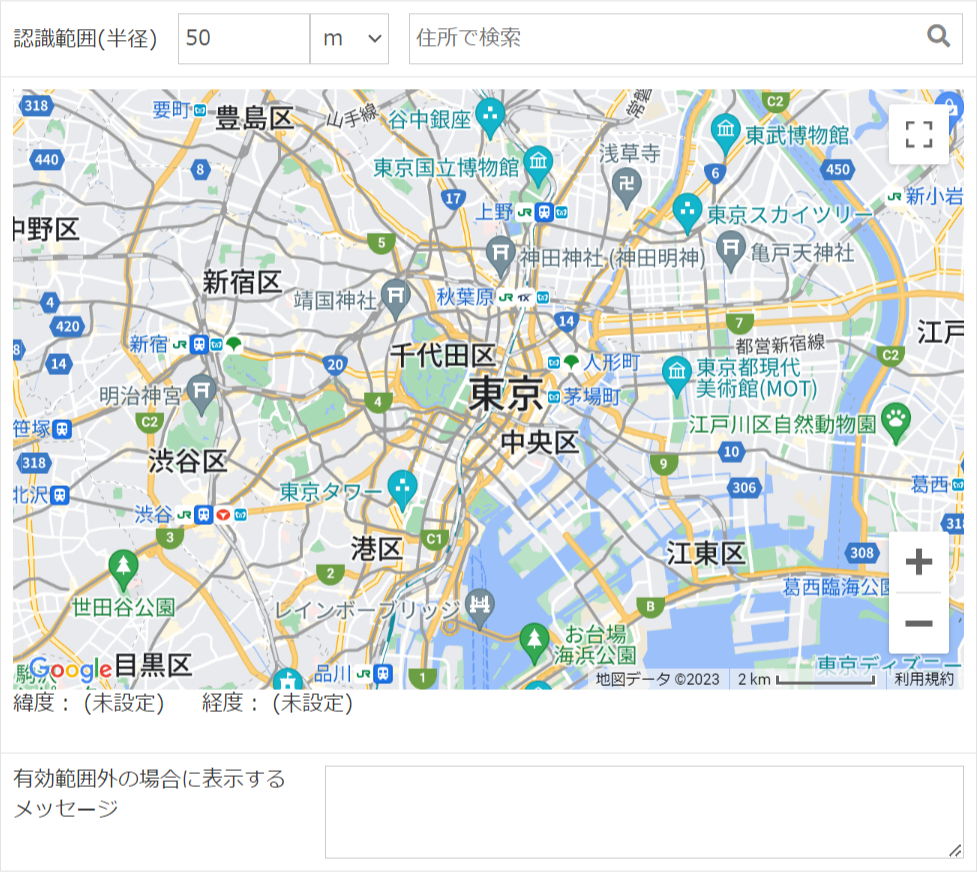Click the address search magnifier icon

click(x=938, y=36)
